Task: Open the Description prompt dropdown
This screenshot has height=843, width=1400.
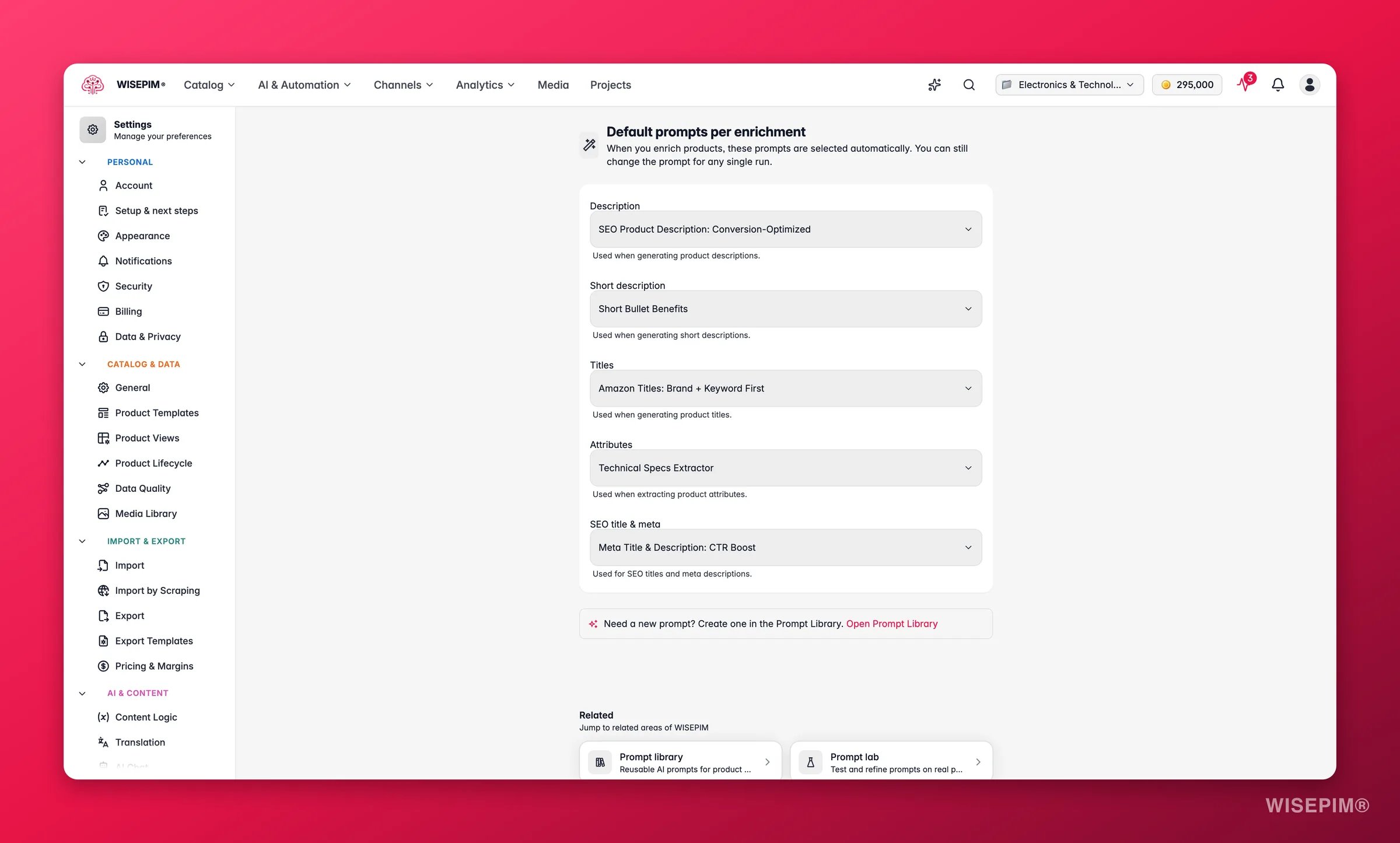Action: 786,229
